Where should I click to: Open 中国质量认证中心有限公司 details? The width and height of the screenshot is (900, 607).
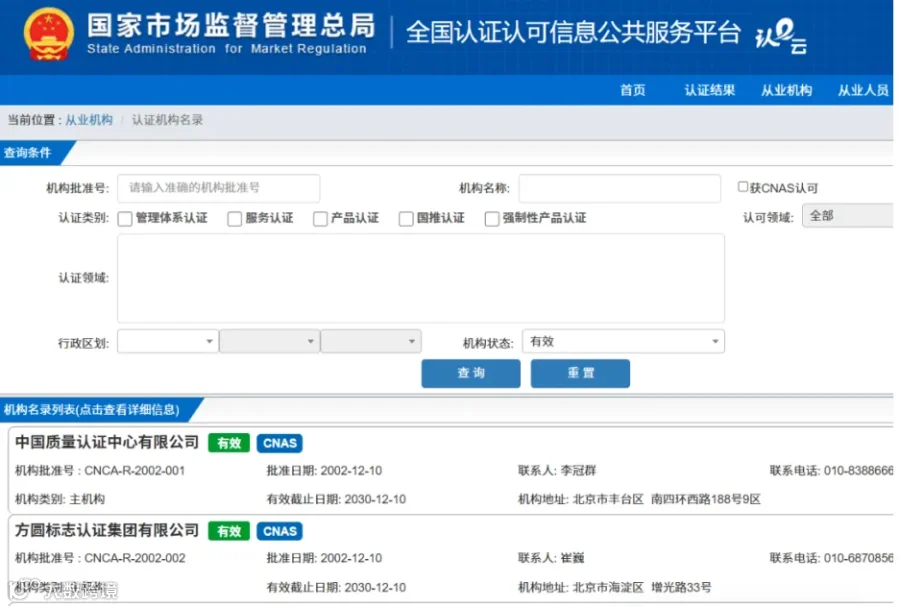[107, 442]
